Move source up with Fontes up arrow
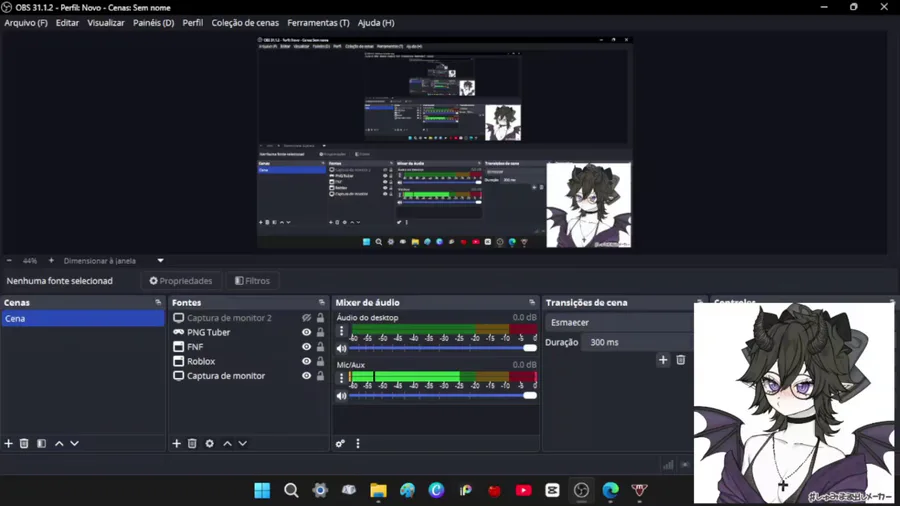900x506 pixels. click(227, 443)
